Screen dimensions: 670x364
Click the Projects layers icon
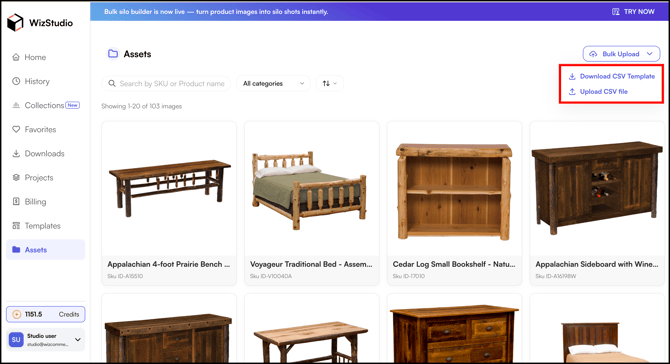pos(16,178)
